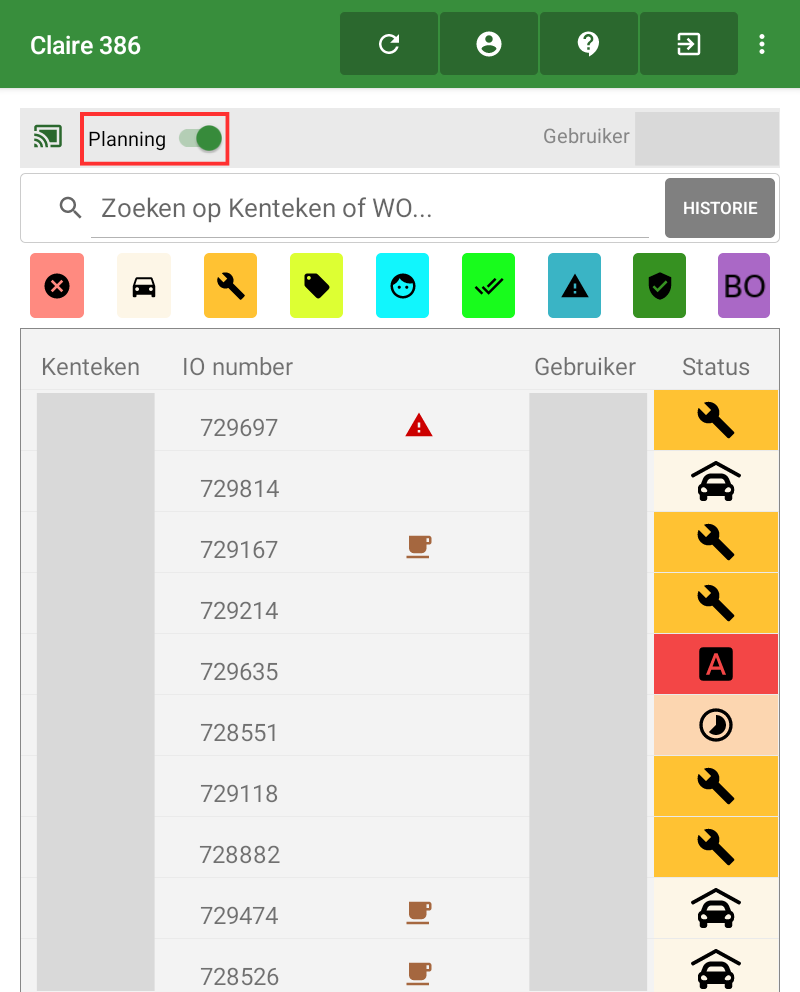Filter by the orange wrench icon
Screen dimensions: 800x992
230,286
